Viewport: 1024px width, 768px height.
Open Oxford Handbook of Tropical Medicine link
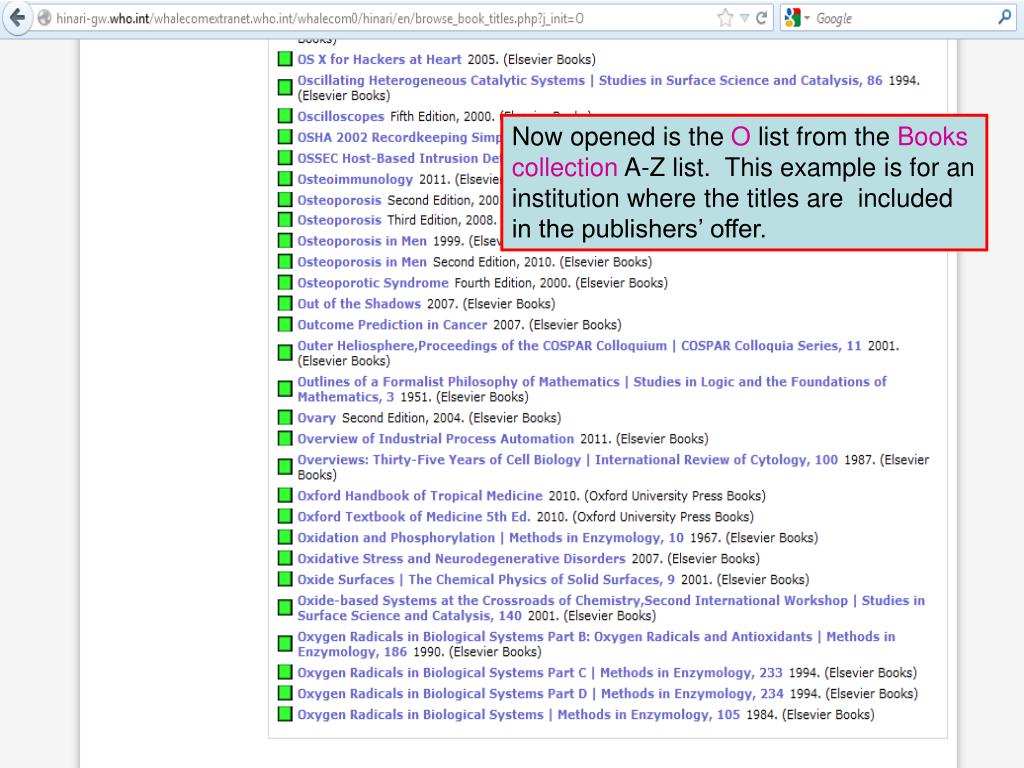[420, 496]
